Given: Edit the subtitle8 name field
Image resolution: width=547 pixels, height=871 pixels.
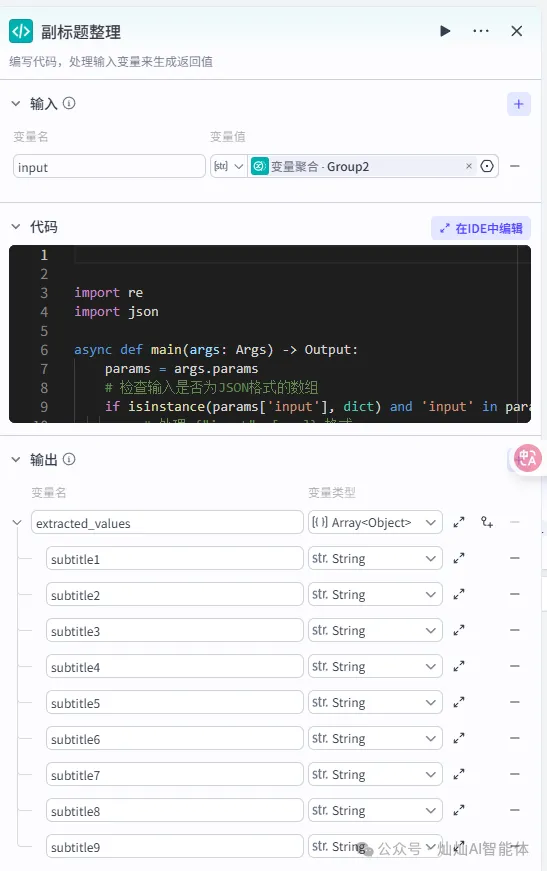Looking at the screenshot, I should click(x=174, y=811).
